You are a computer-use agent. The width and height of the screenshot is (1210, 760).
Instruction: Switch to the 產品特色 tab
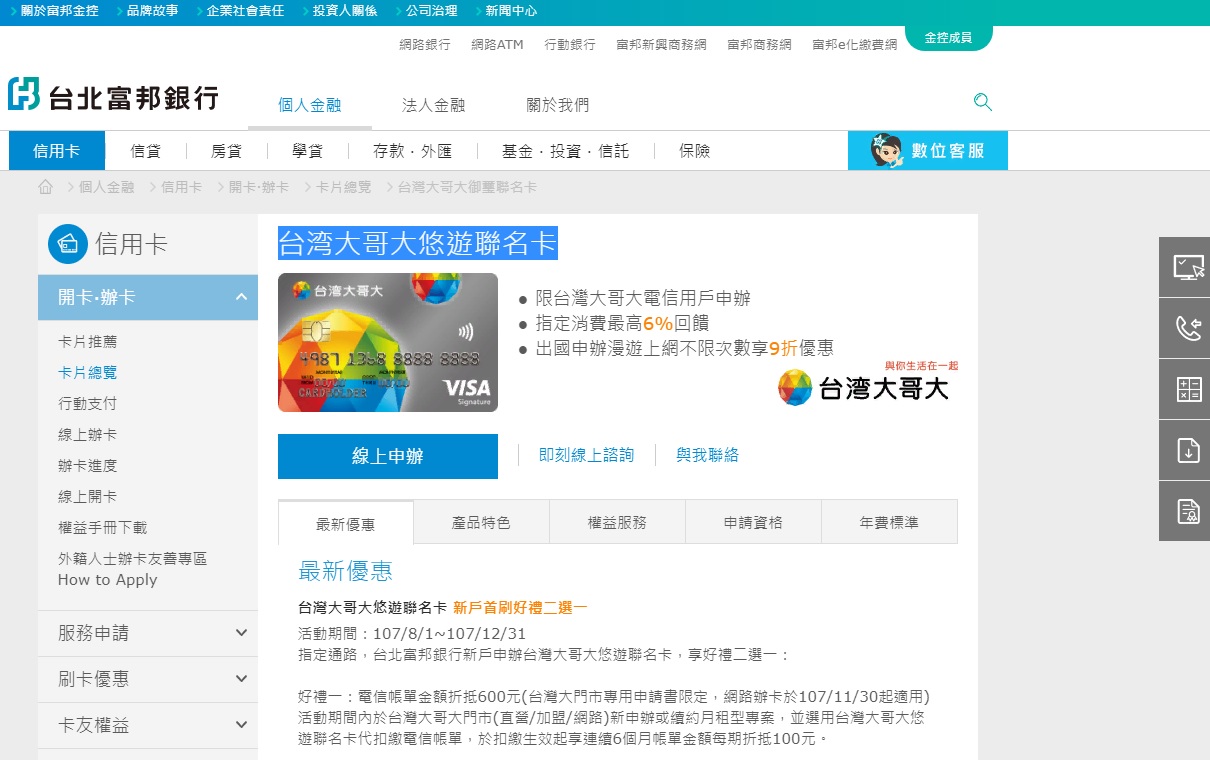coord(481,522)
